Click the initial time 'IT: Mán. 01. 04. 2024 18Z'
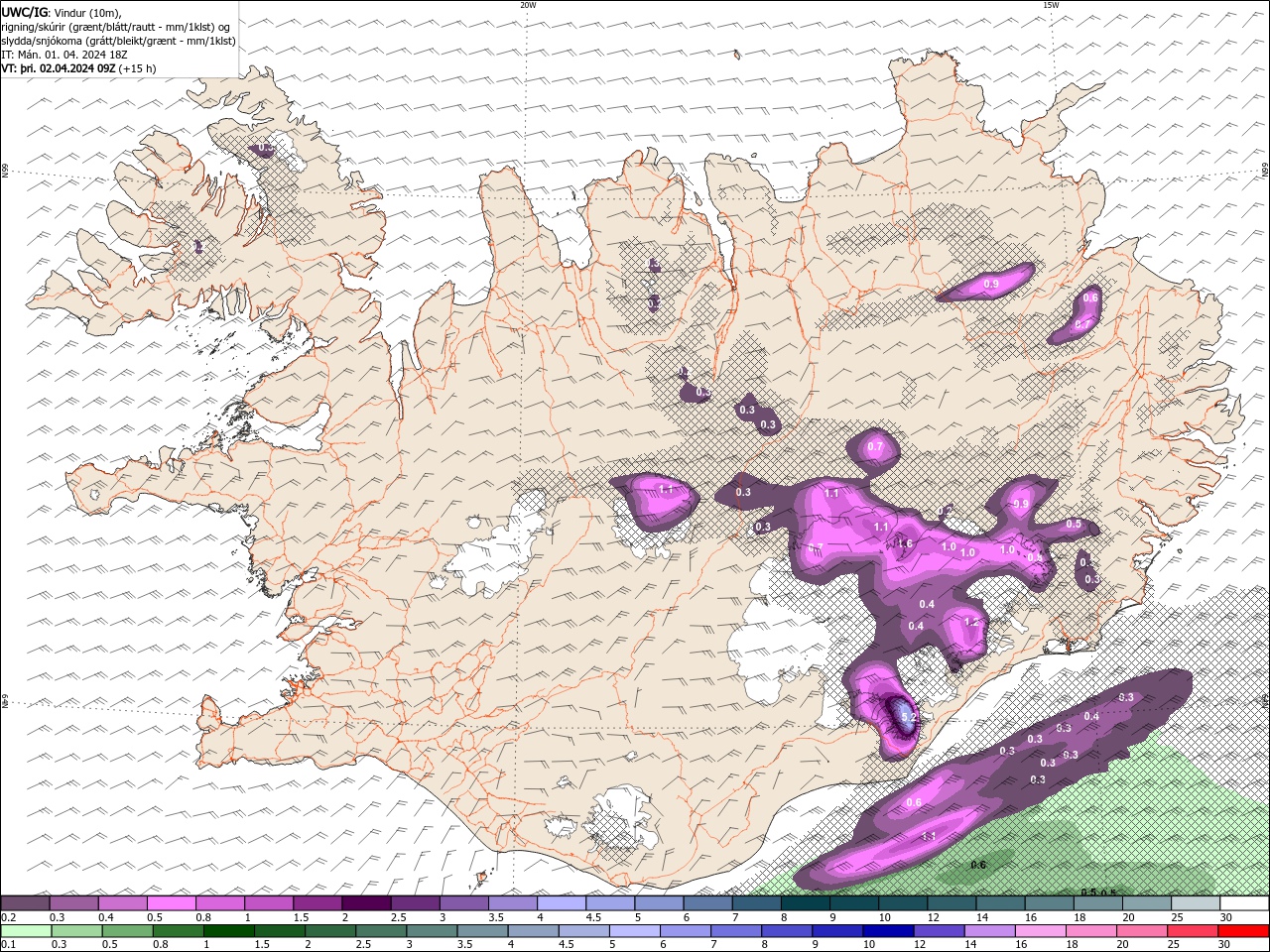The image size is (1270, 952). click(x=63, y=55)
